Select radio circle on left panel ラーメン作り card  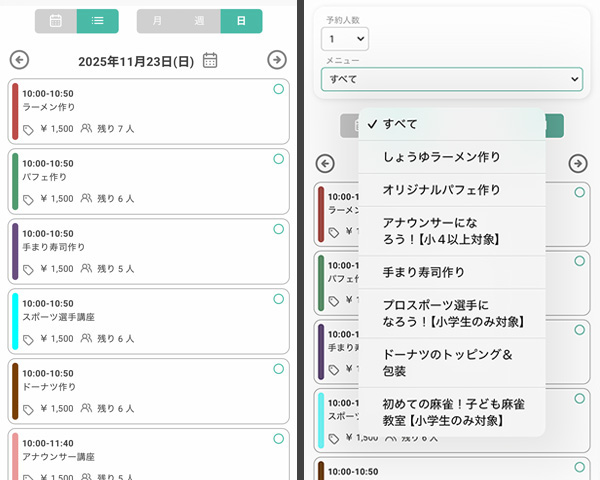pyautogui.click(x=278, y=89)
